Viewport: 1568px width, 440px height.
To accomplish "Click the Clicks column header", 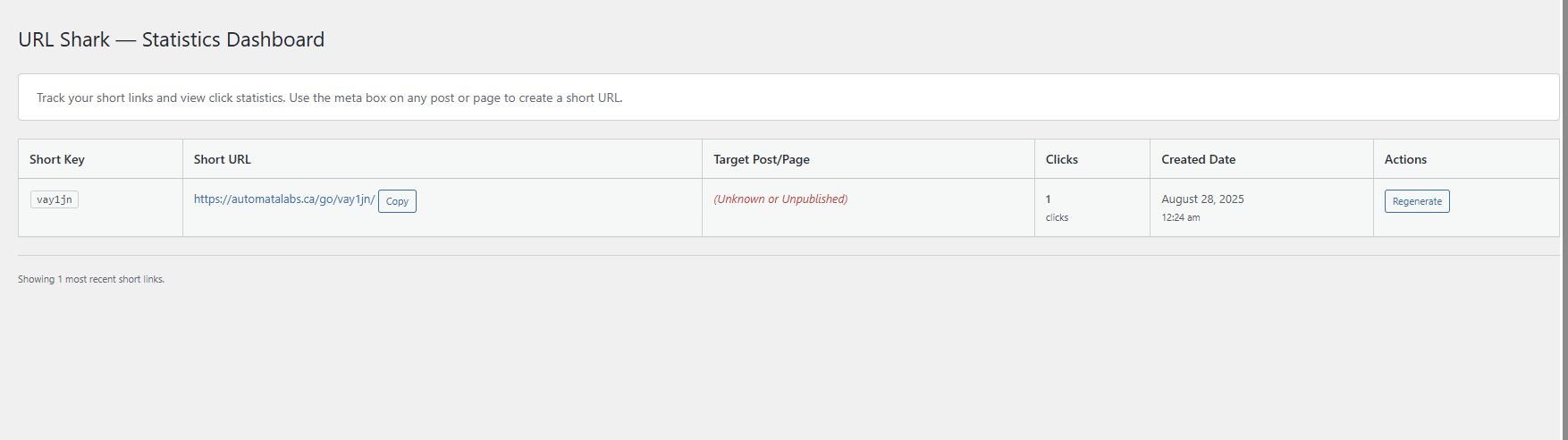I will [1062, 159].
